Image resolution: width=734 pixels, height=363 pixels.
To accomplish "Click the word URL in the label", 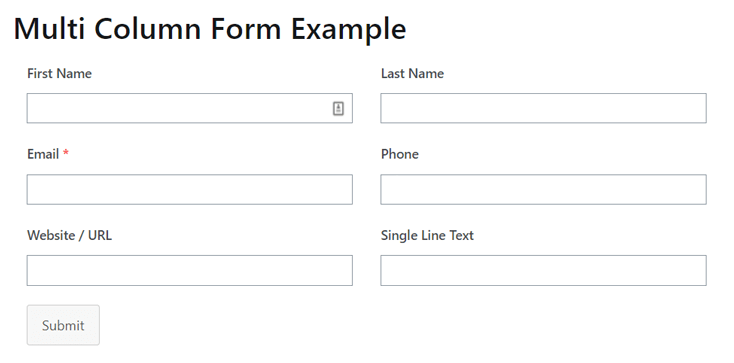I will click(x=100, y=235).
